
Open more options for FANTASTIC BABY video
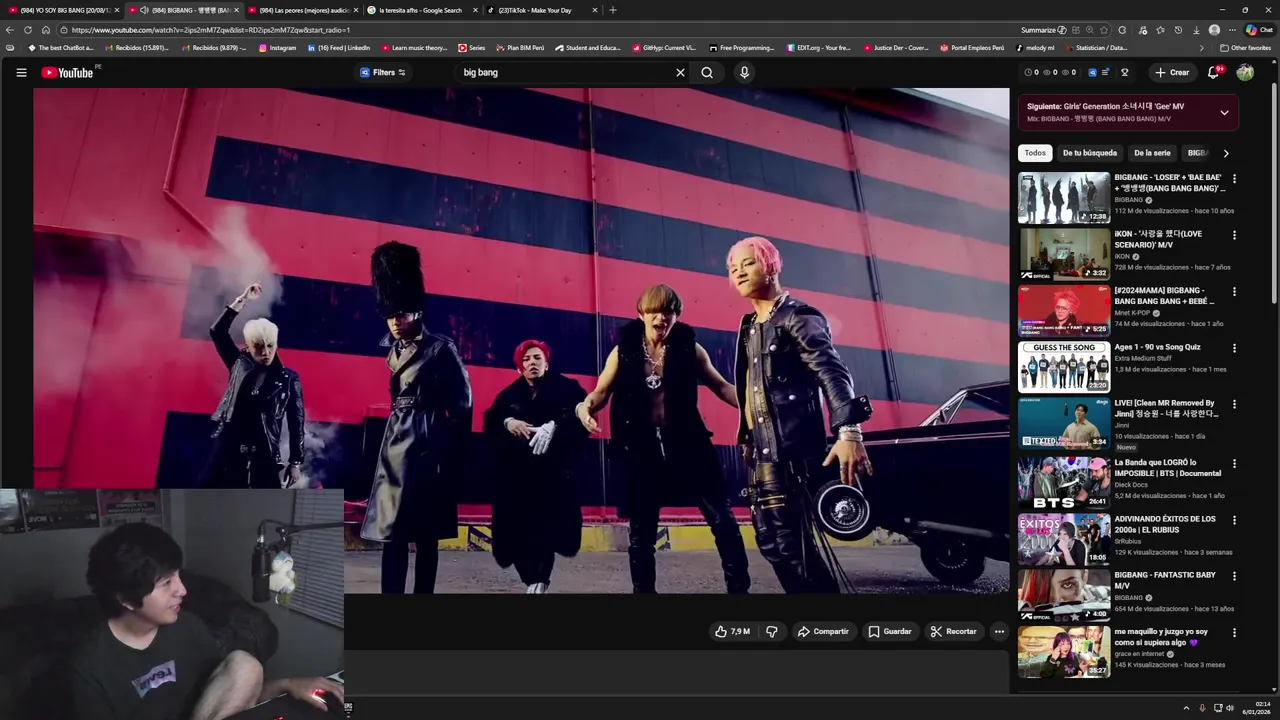tap(1234, 576)
